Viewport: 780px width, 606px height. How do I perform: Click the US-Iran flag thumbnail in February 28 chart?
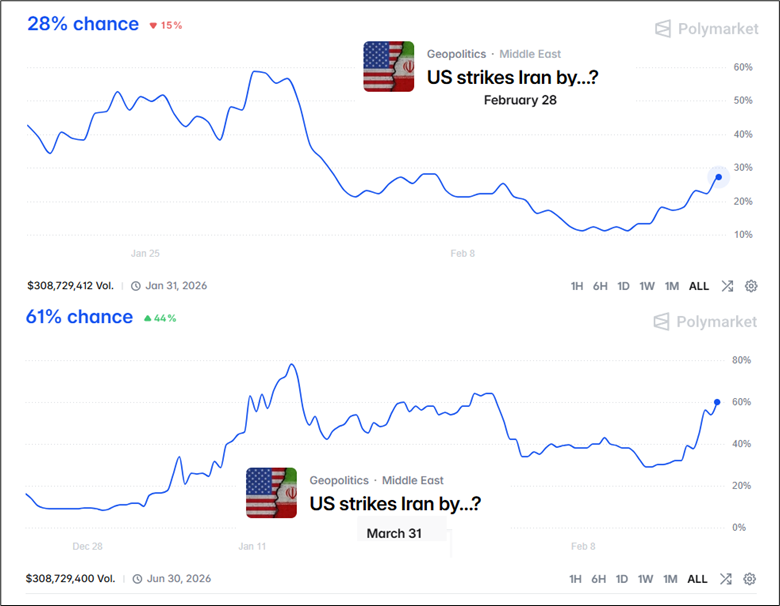coord(389,67)
